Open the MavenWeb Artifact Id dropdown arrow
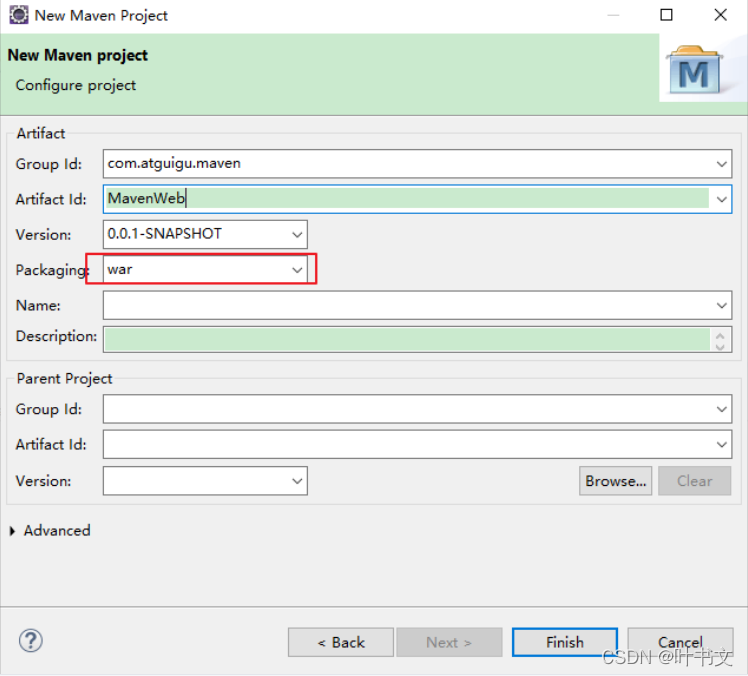 pyautogui.click(x=721, y=199)
